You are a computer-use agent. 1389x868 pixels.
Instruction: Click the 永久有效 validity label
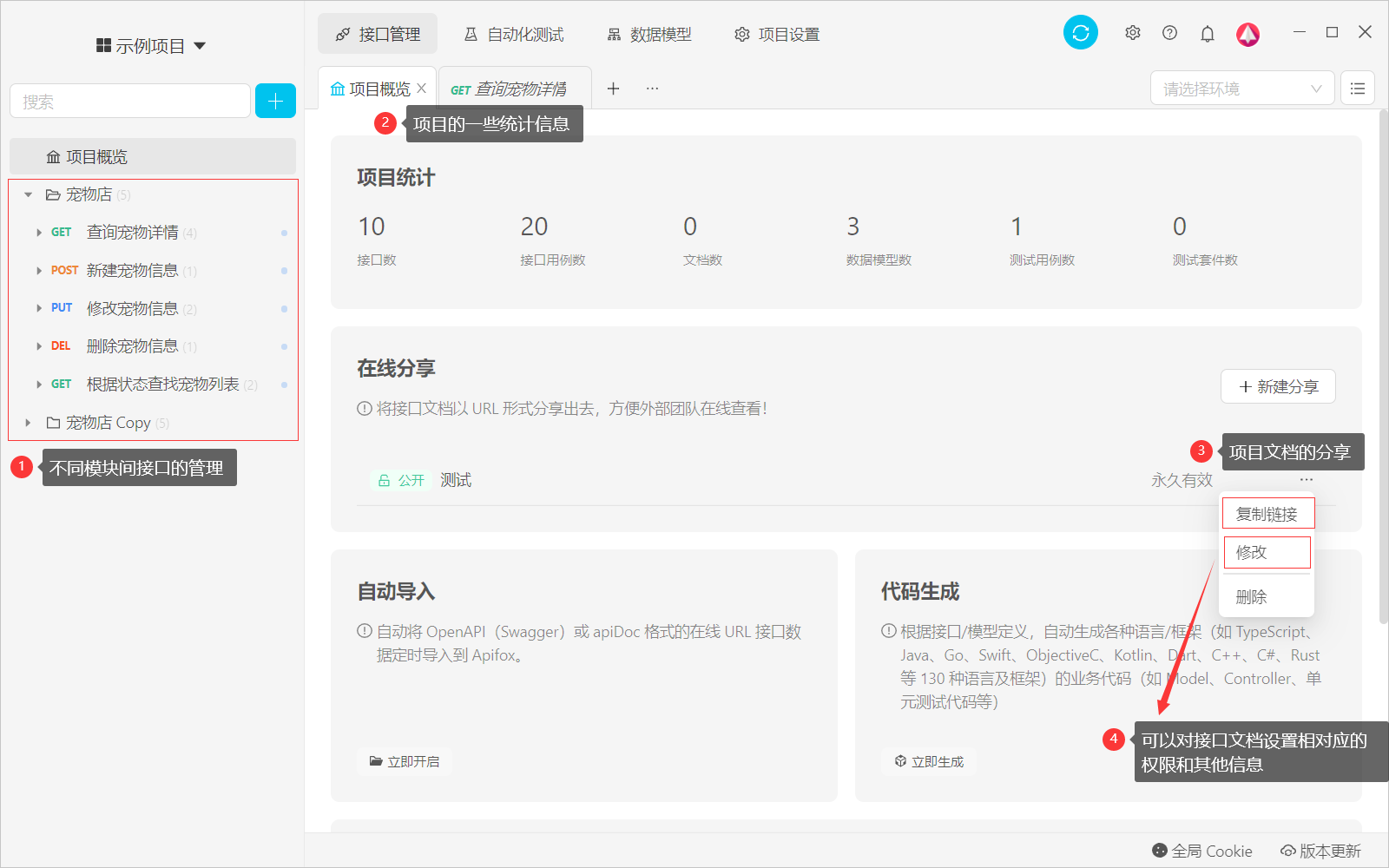click(1182, 480)
